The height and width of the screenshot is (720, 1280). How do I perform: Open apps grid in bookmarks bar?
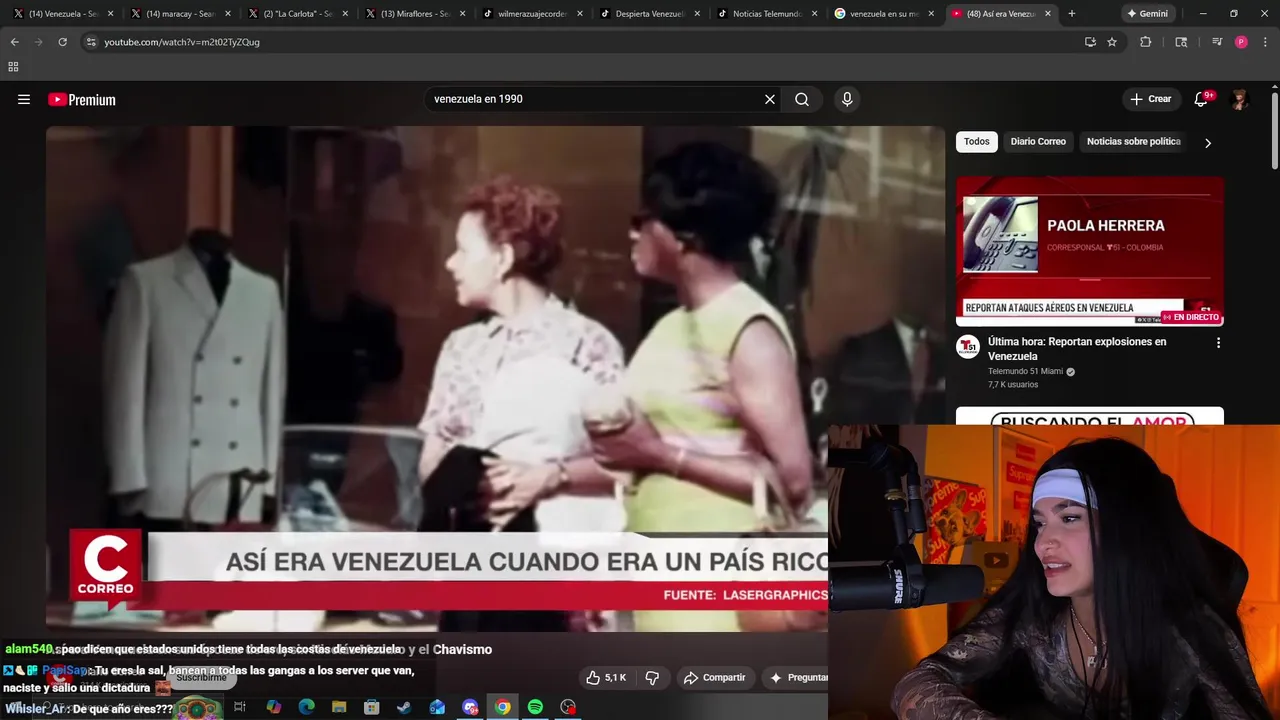click(x=13, y=67)
